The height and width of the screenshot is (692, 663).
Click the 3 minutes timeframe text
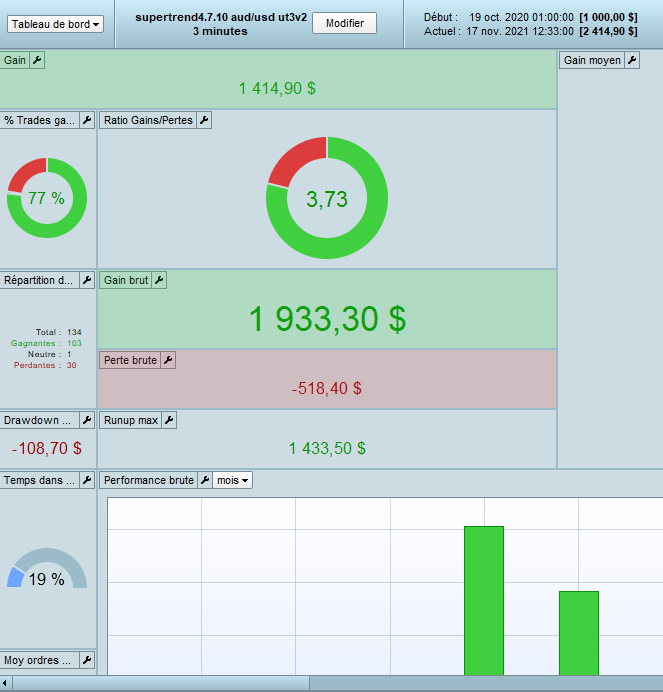(220, 31)
